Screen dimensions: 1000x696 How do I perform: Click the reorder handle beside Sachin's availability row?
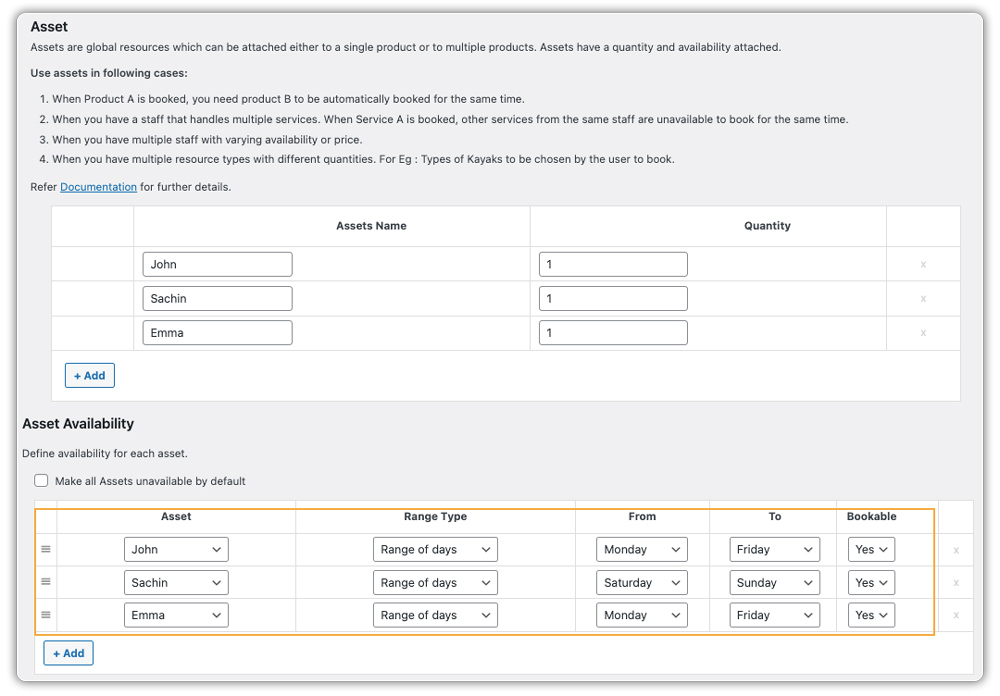pos(45,582)
